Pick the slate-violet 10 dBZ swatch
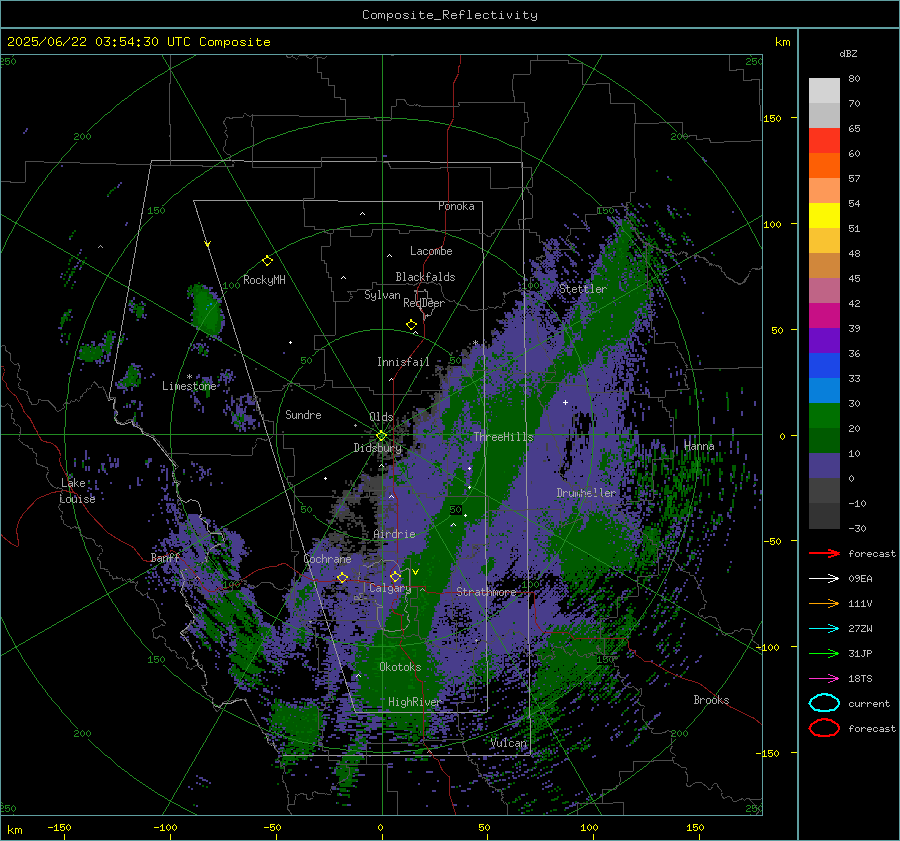This screenshot has height=841, width=900. [x=824, y=465]
